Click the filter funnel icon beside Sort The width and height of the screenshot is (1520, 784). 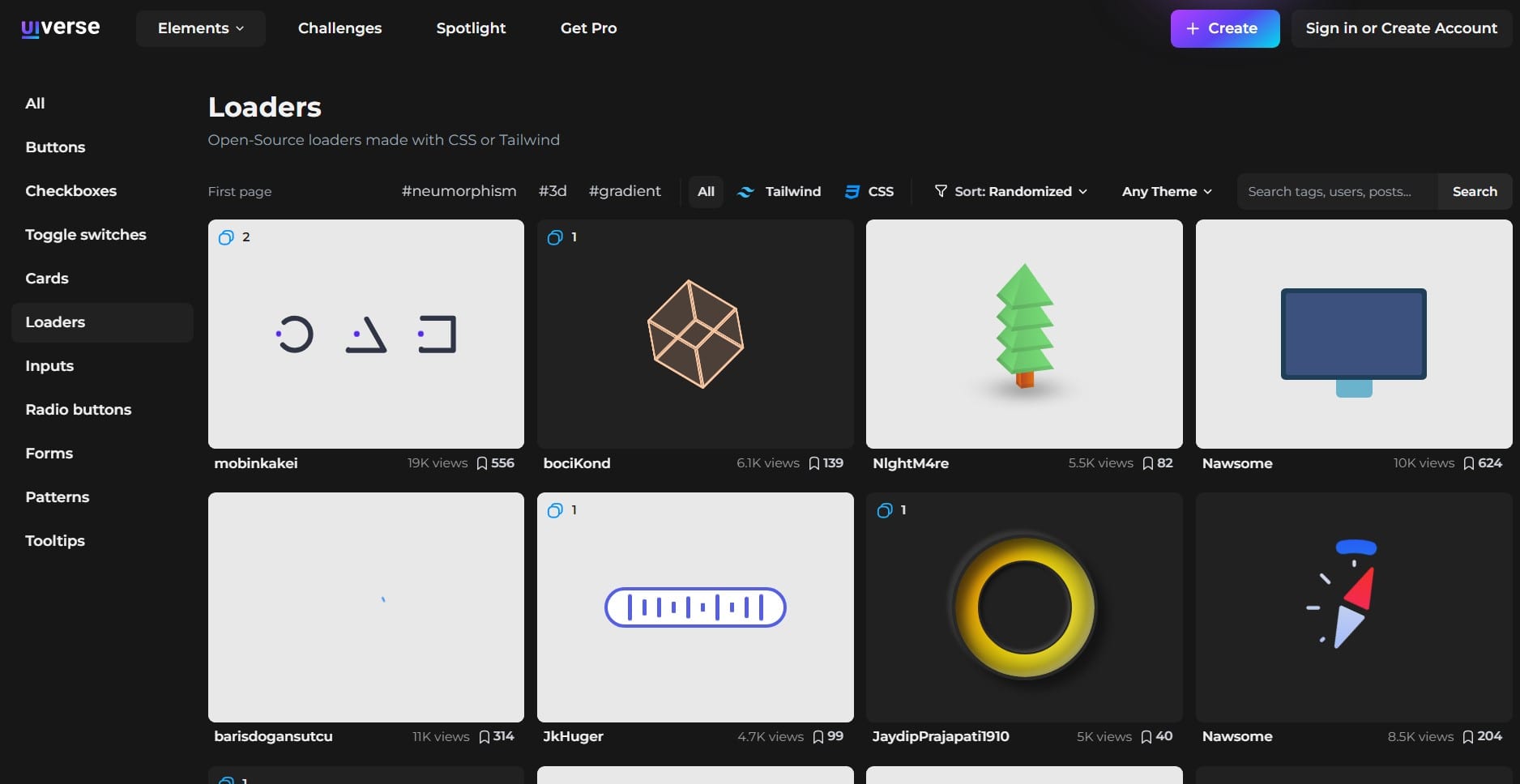tap(941, 191)
